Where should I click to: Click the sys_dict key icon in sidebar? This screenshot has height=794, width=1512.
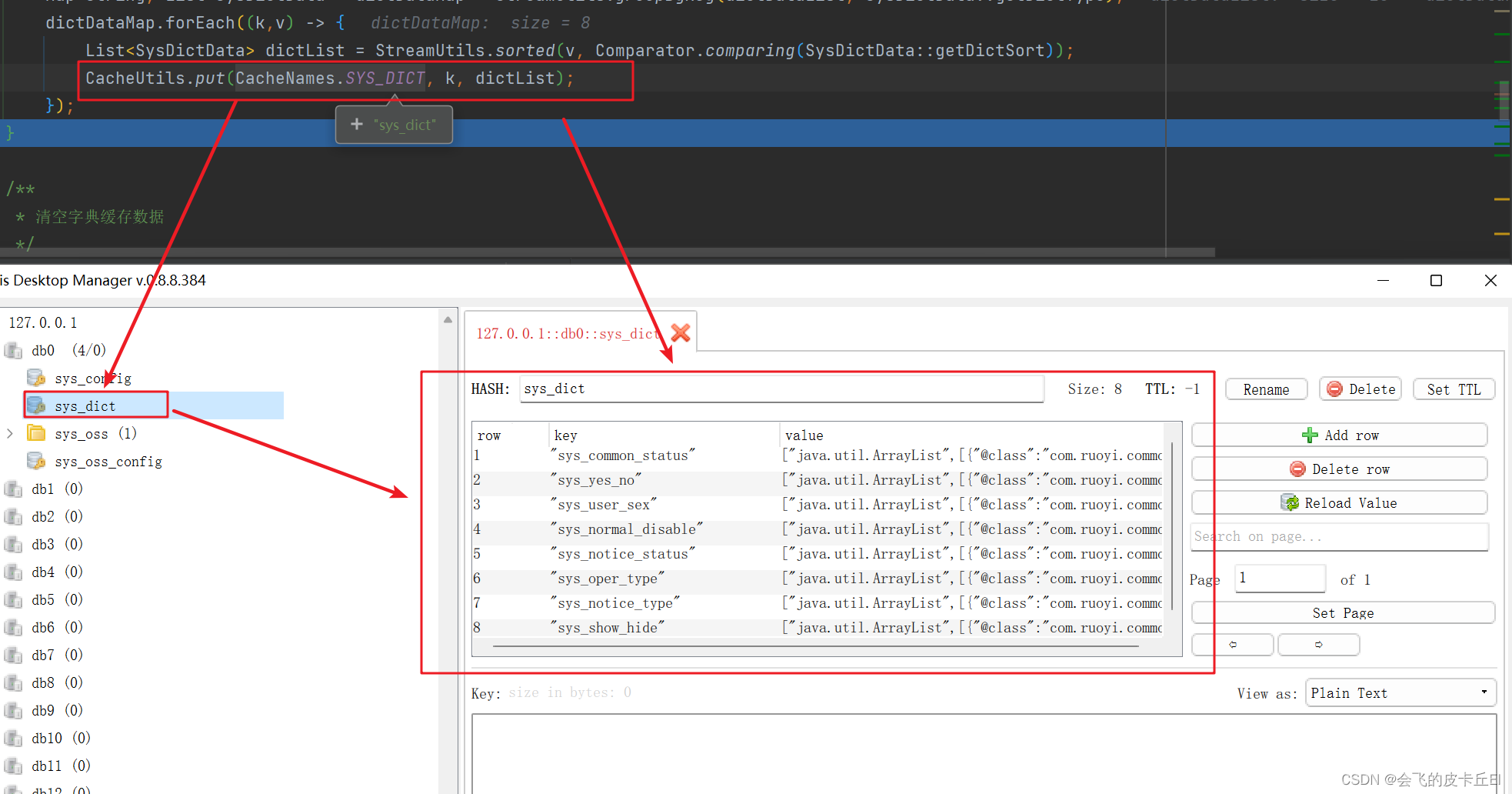tap(36, 405)
